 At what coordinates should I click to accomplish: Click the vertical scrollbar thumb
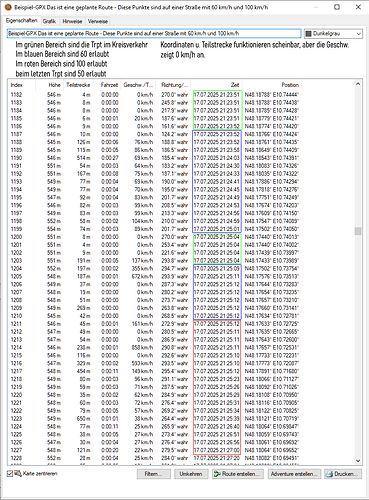coord(358,231)
